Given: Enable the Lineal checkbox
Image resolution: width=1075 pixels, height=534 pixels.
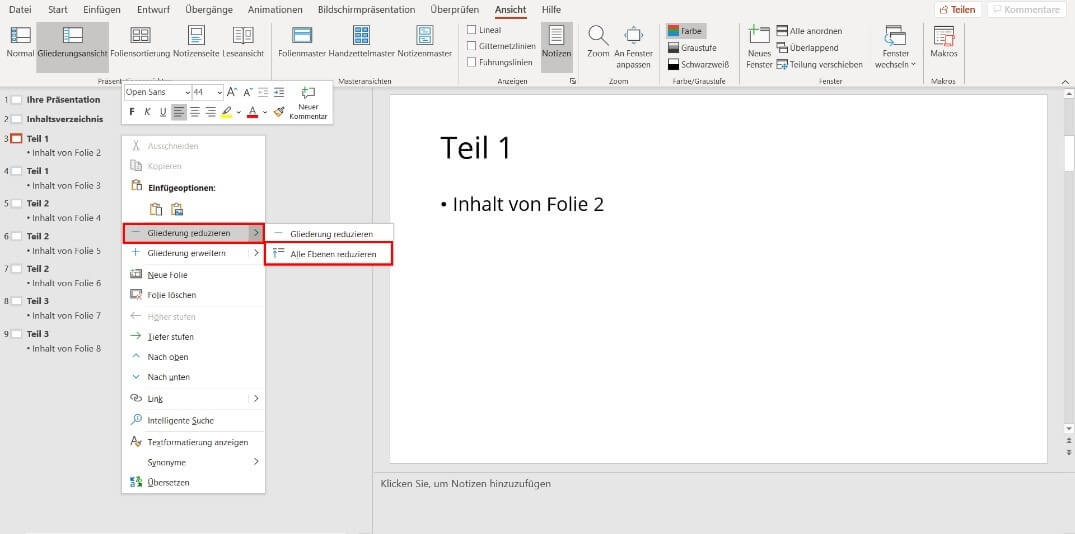Looking at the screenshot, I should click(x=472, y=30).
